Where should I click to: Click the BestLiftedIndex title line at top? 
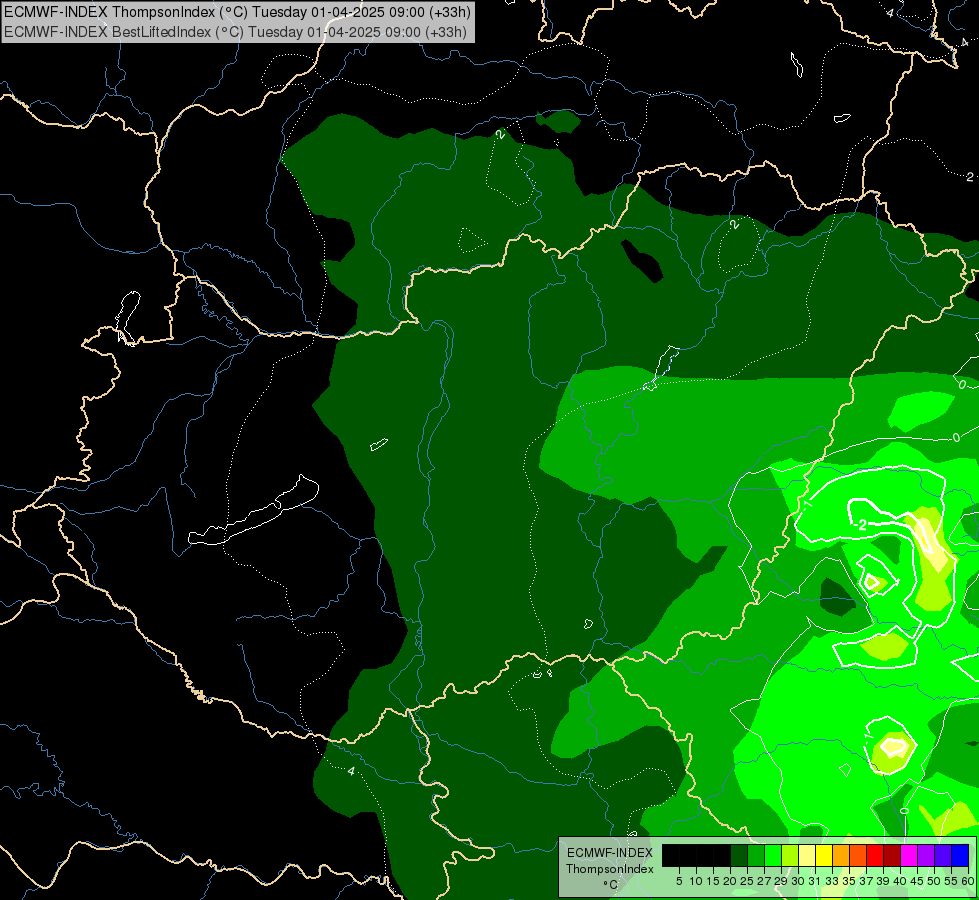tap(235, 32)
